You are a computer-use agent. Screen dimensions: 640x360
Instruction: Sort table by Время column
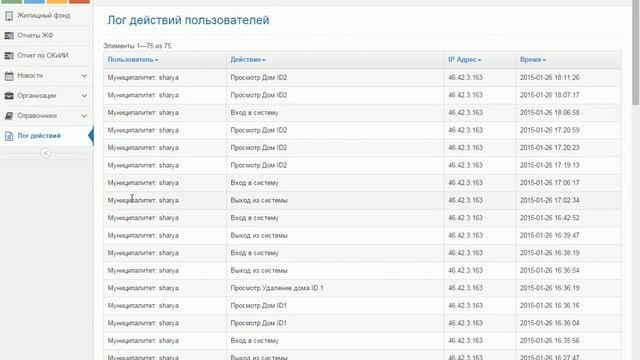[533, 60]
